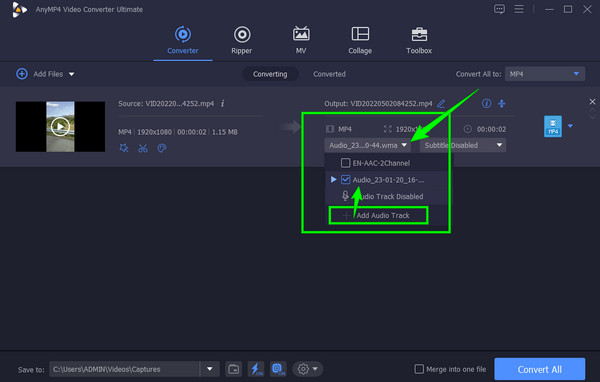The image size is (600, 382).
Task: Rename output file with pencil icon
Action: pos(441,103)
